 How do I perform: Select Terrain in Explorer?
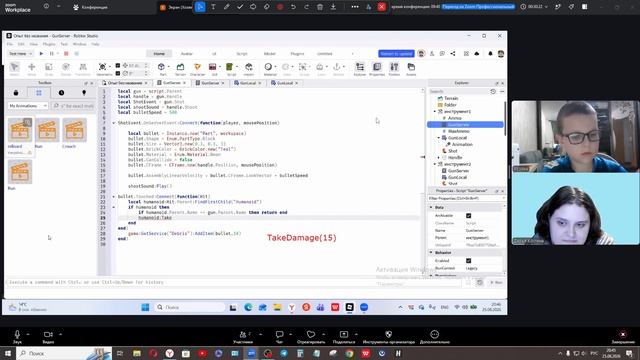pyautogui.click(x=451, y=98)
